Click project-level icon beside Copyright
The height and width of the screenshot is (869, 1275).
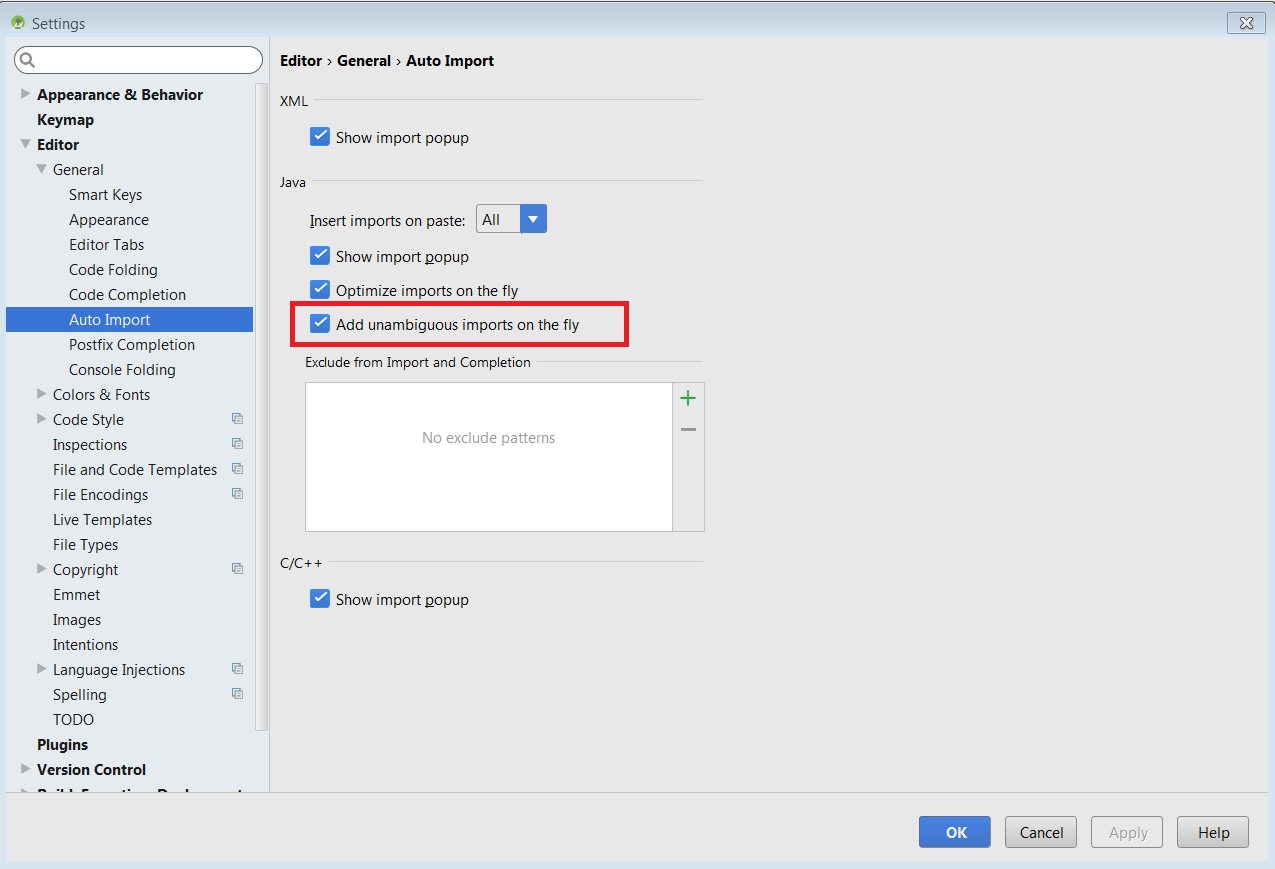pos(237,569)
